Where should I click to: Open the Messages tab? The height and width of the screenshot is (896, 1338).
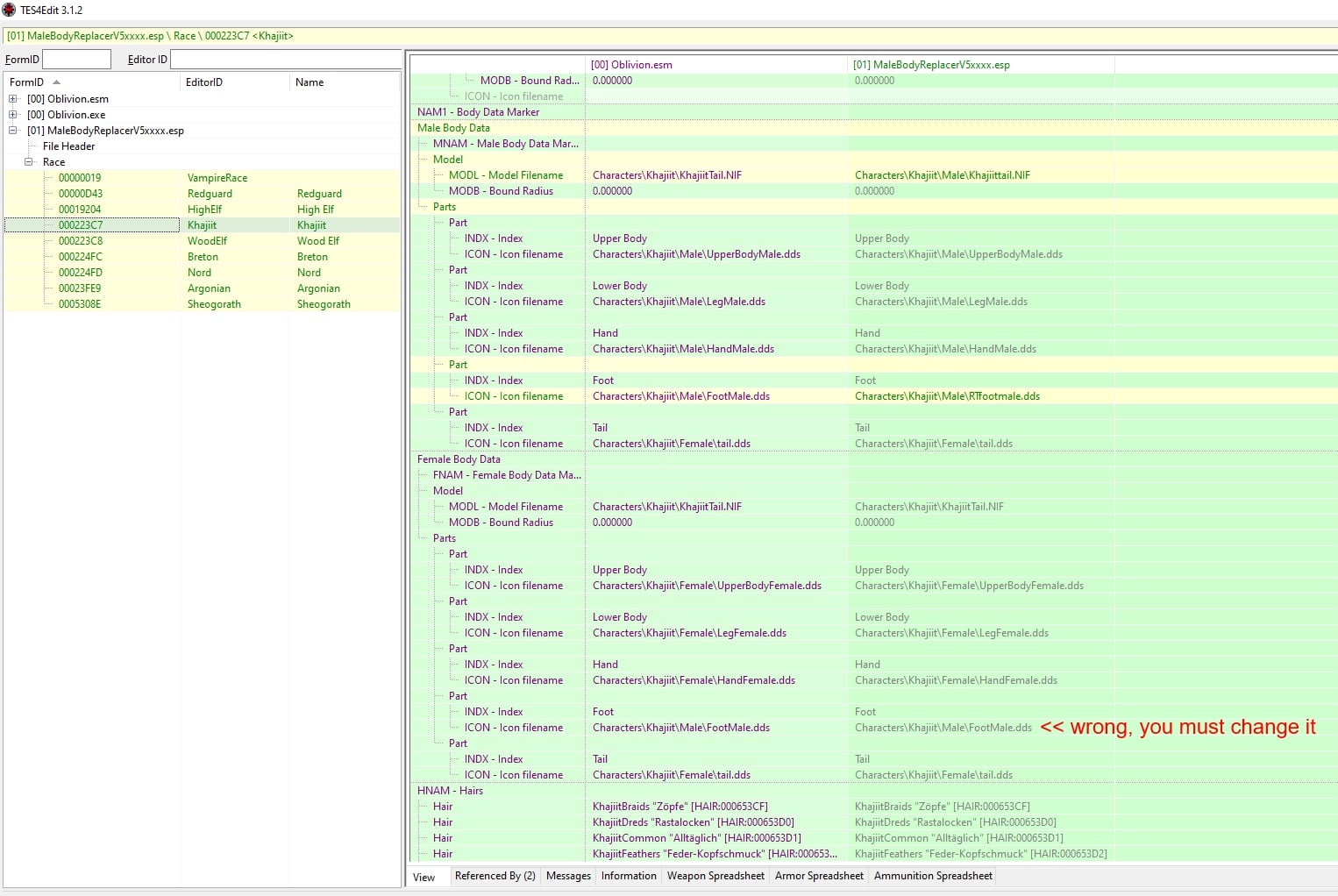pos(568,876)
